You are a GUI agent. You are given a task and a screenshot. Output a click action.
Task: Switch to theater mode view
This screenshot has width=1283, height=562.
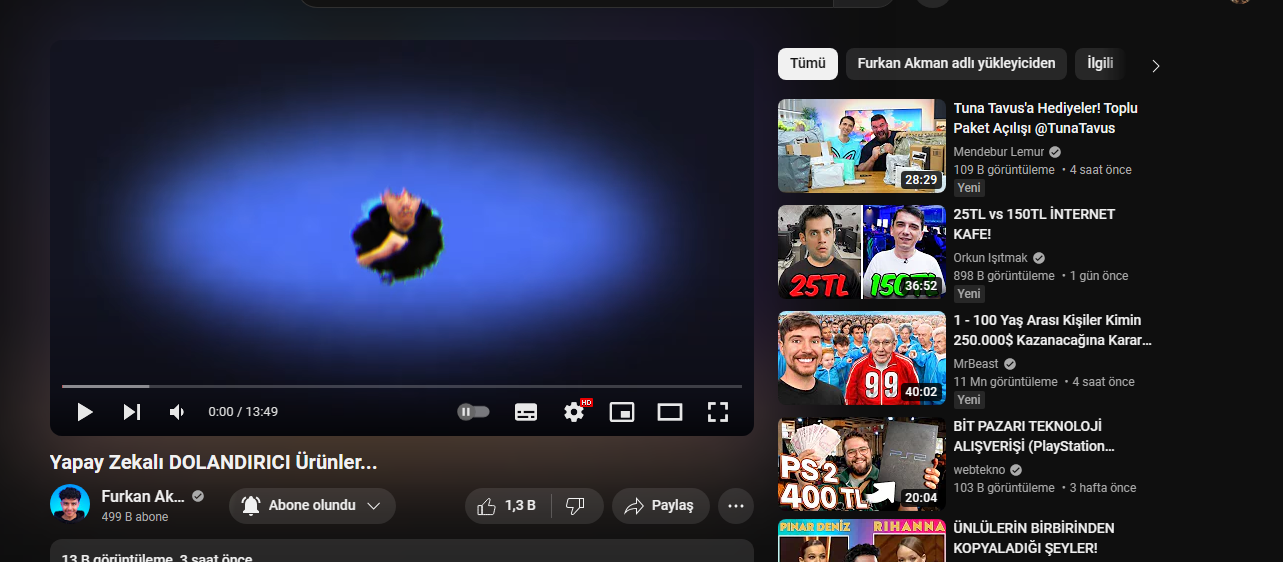[670, 412]
